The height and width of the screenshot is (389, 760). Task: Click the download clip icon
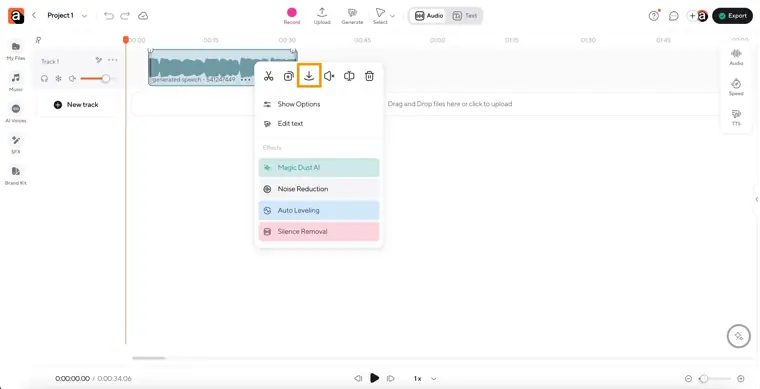[x=309, y=76]
